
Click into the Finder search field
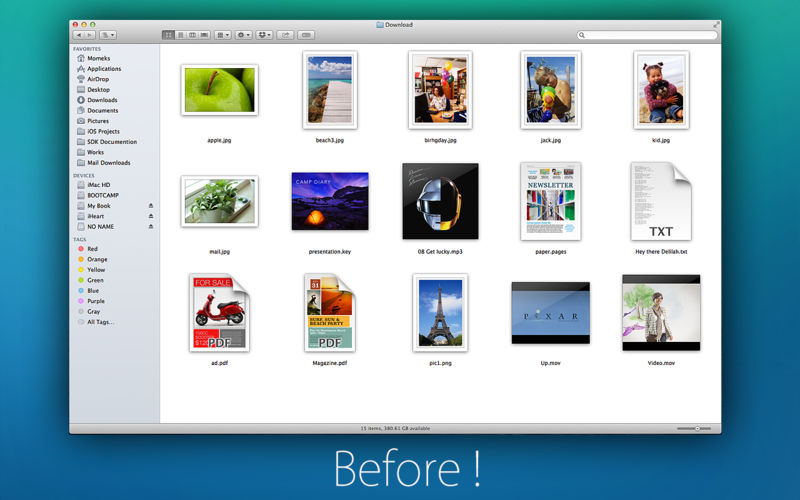click(x=647, y=35)
